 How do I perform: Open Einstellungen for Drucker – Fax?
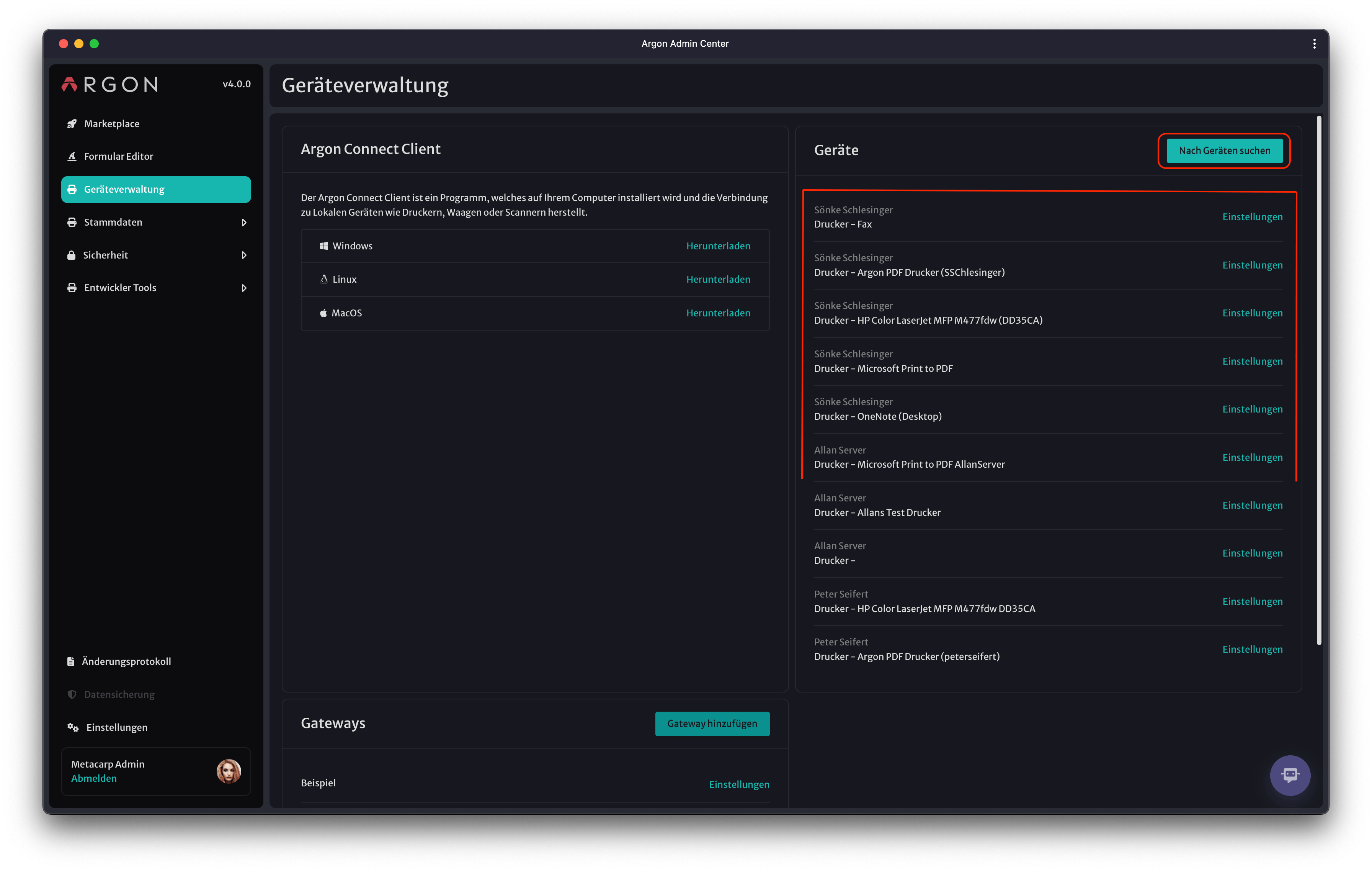click(1252, 217)
